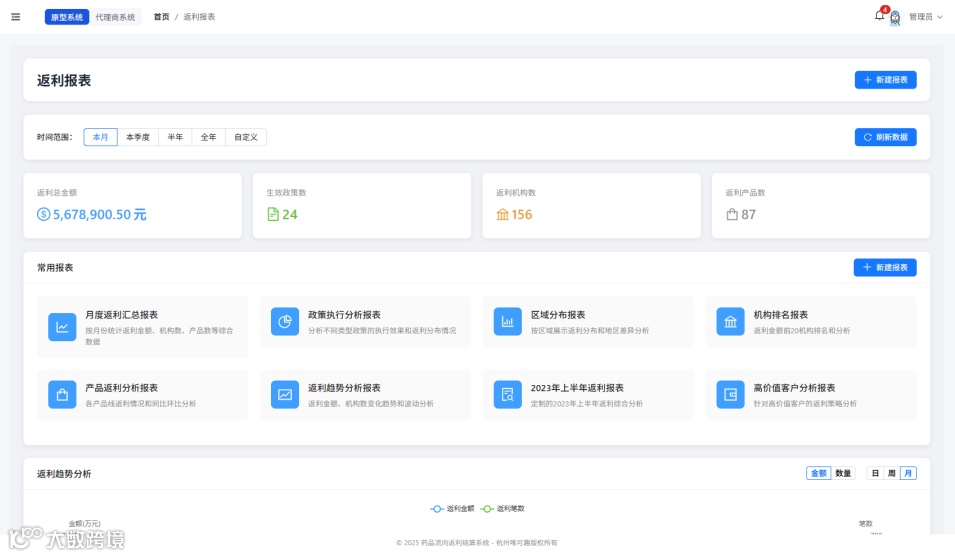Open the 产品返利分析报表 bag icon
Image resolution: width=955 pixels, height=557 pixels.
pos(62,394)
